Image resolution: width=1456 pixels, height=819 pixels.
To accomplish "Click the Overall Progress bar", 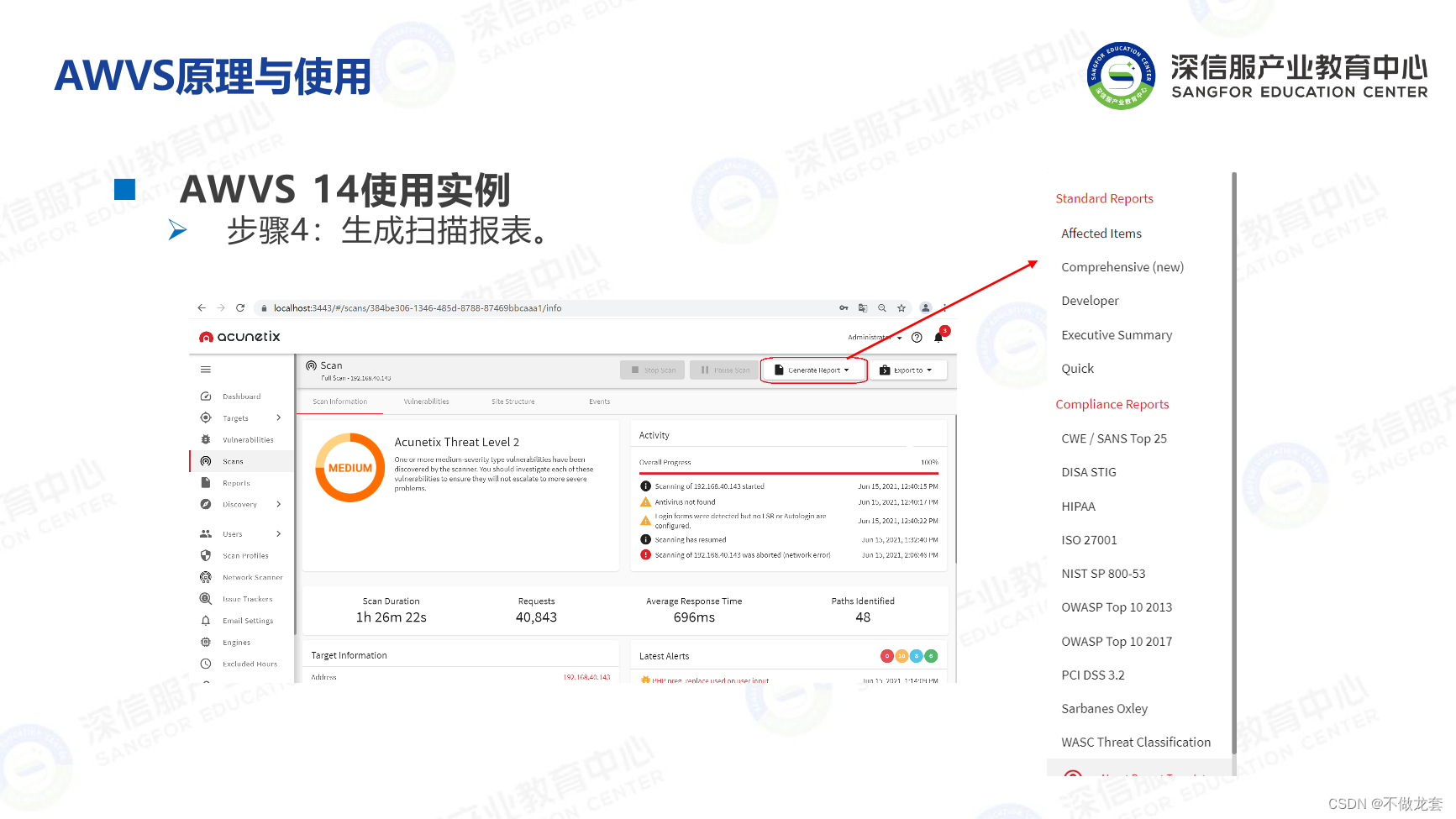I will pyautogui.click(x=788, y=474).
